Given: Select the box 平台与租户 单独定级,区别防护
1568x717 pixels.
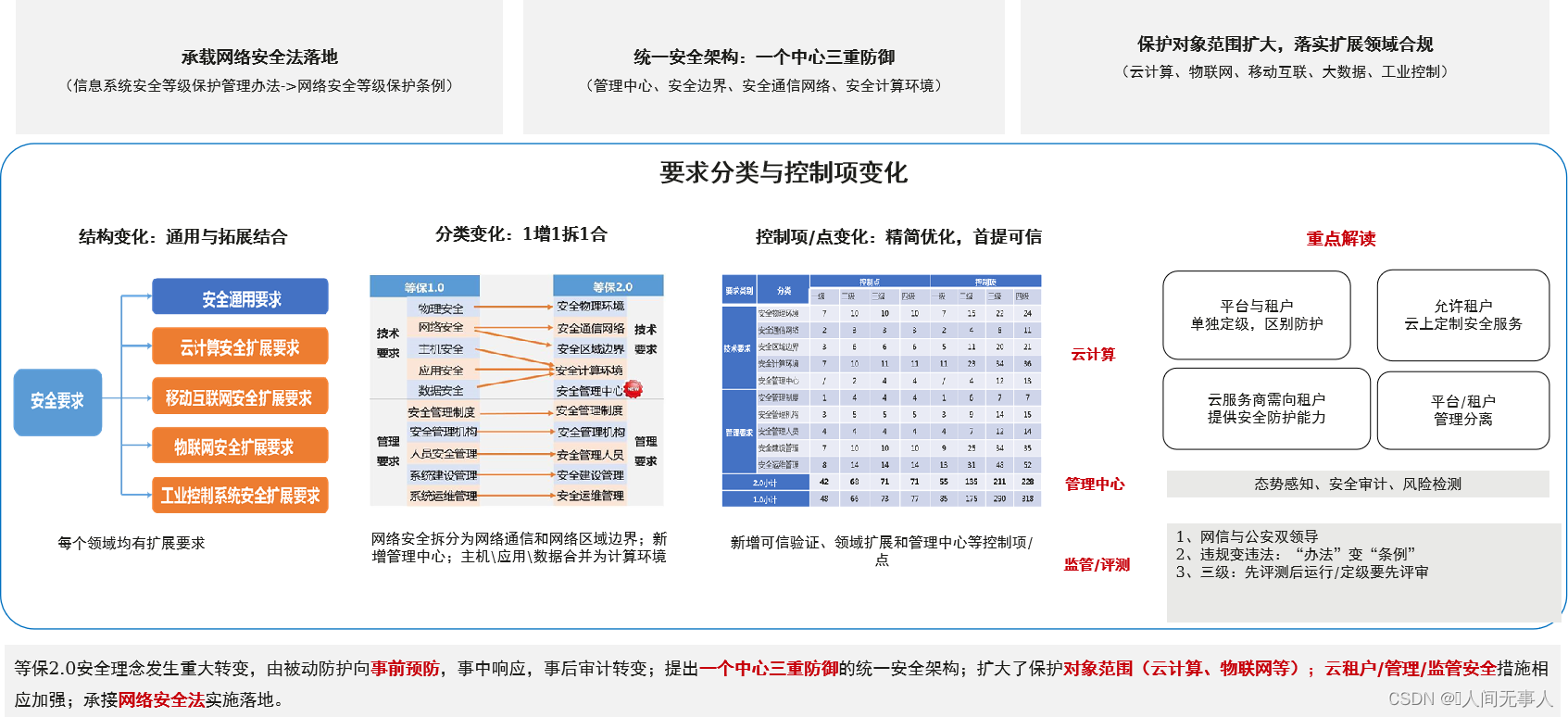Looking at the screenshot, I should pyautogui.click(x=1257, y=315).
